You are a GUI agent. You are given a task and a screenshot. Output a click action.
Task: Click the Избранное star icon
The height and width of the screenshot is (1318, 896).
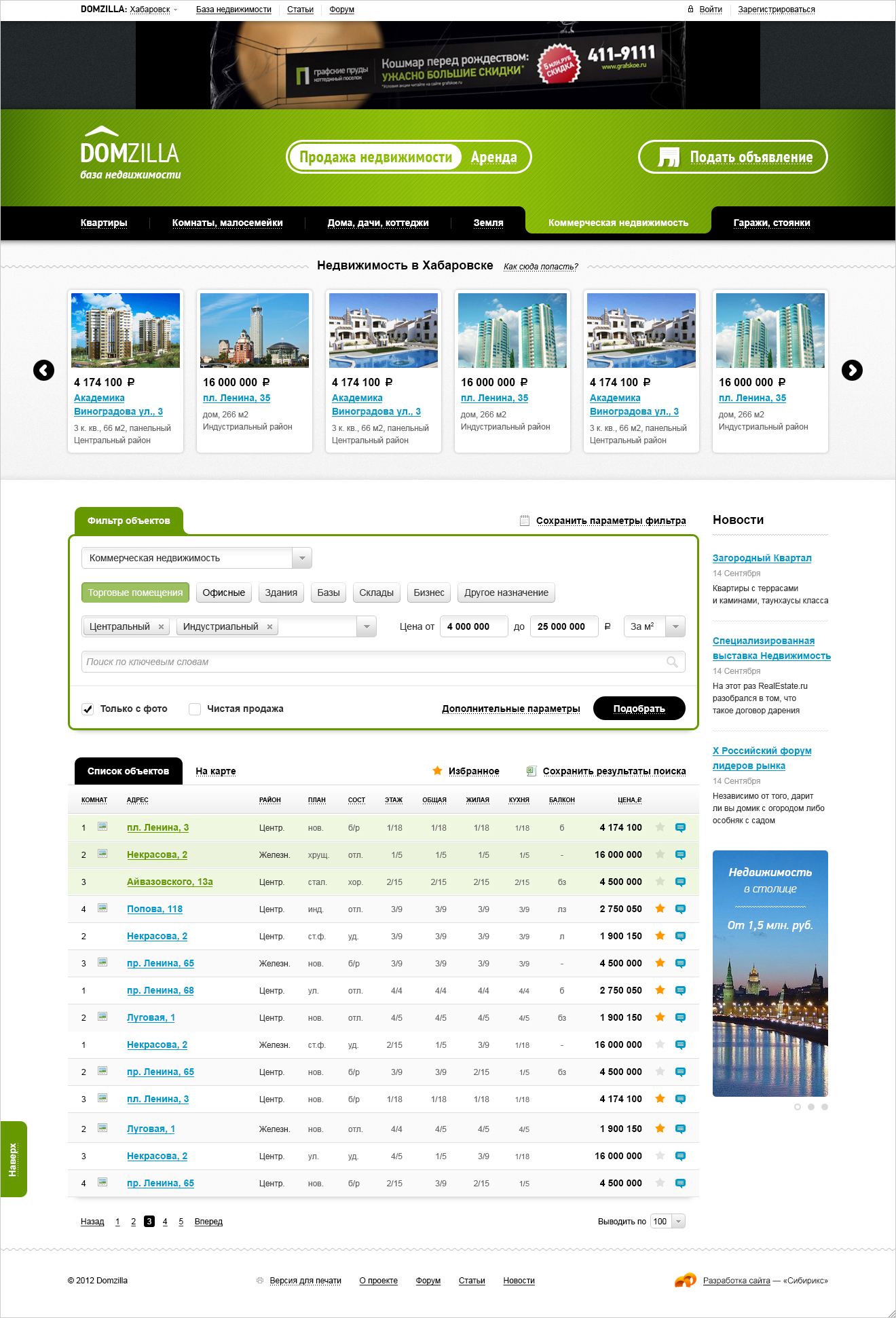pos(437,770)
